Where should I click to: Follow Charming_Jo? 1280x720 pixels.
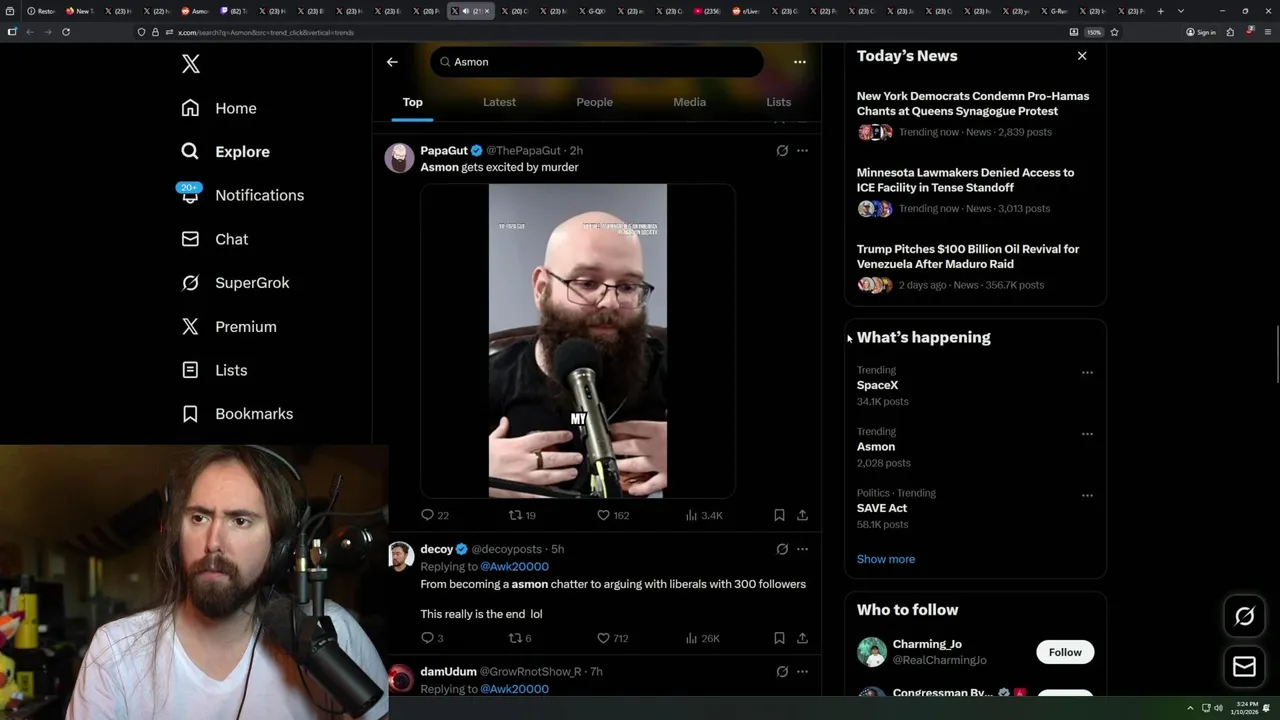(x=1065, y=652)
